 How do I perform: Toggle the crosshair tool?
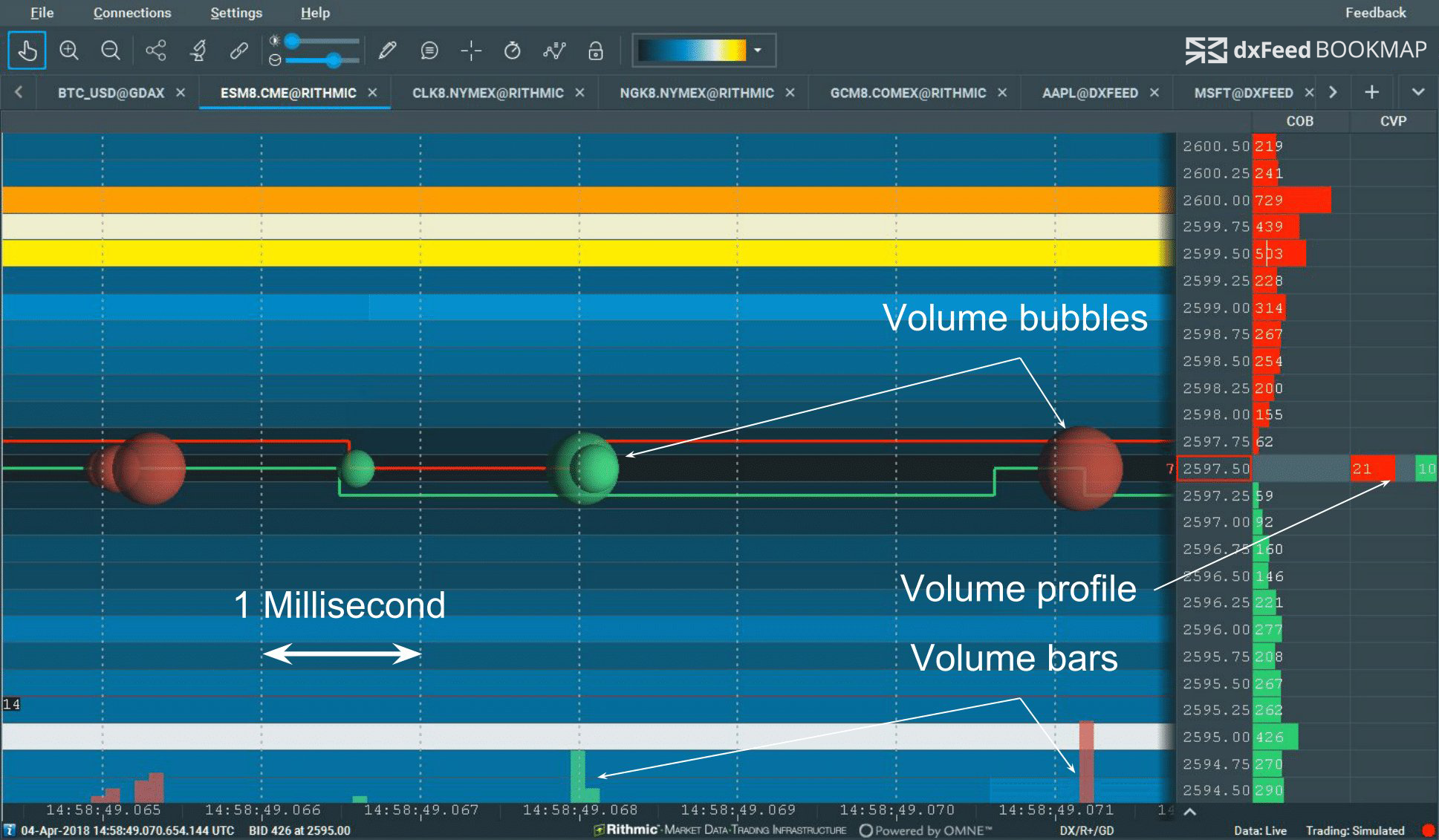coord(471,51)
